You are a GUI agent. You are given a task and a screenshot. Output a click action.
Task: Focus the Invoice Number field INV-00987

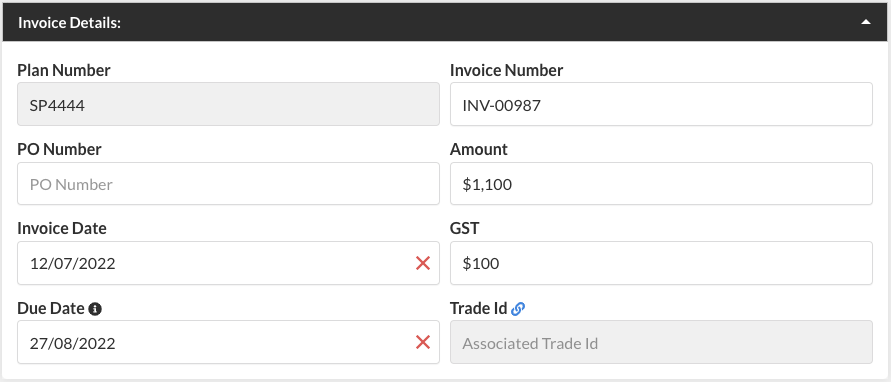[x=661, y=104]
